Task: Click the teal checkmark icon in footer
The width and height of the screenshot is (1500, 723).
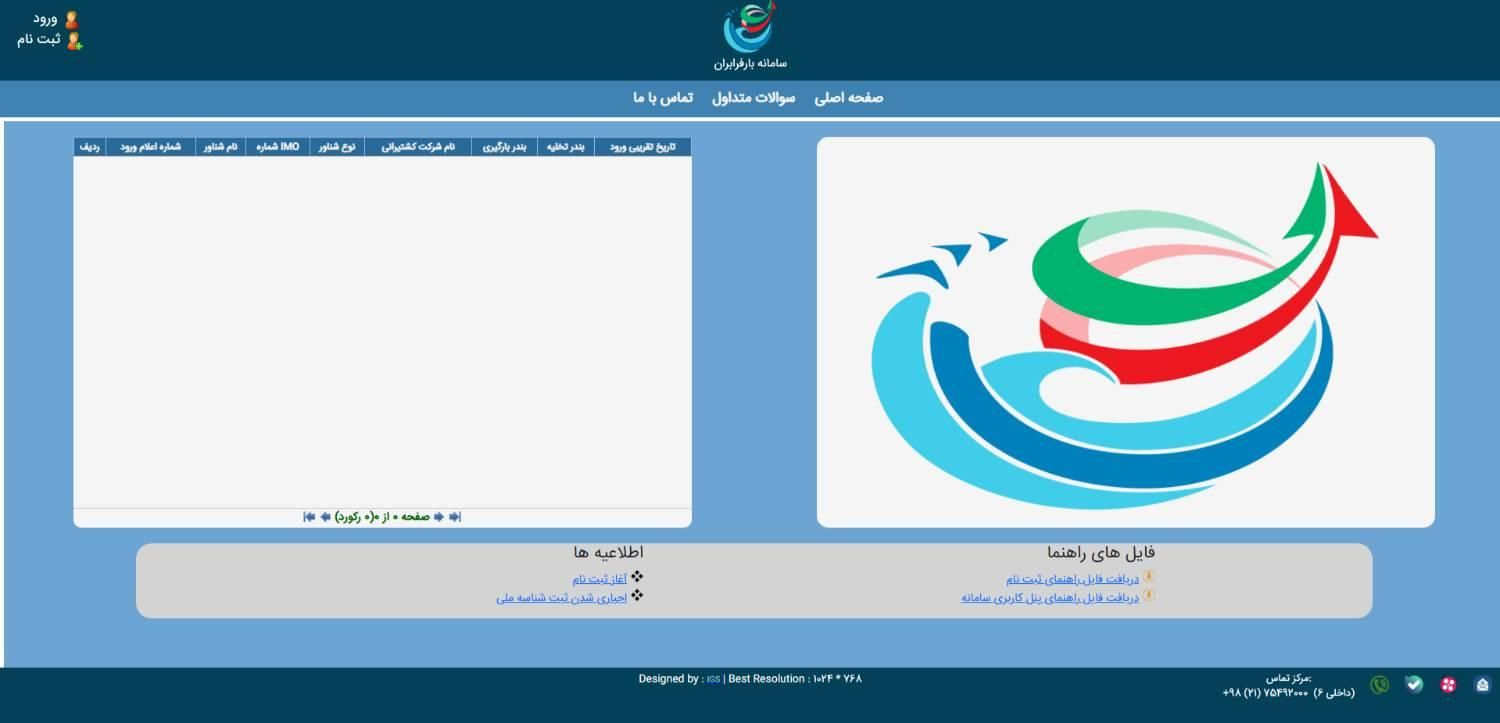Action: tap(1413, 685)
